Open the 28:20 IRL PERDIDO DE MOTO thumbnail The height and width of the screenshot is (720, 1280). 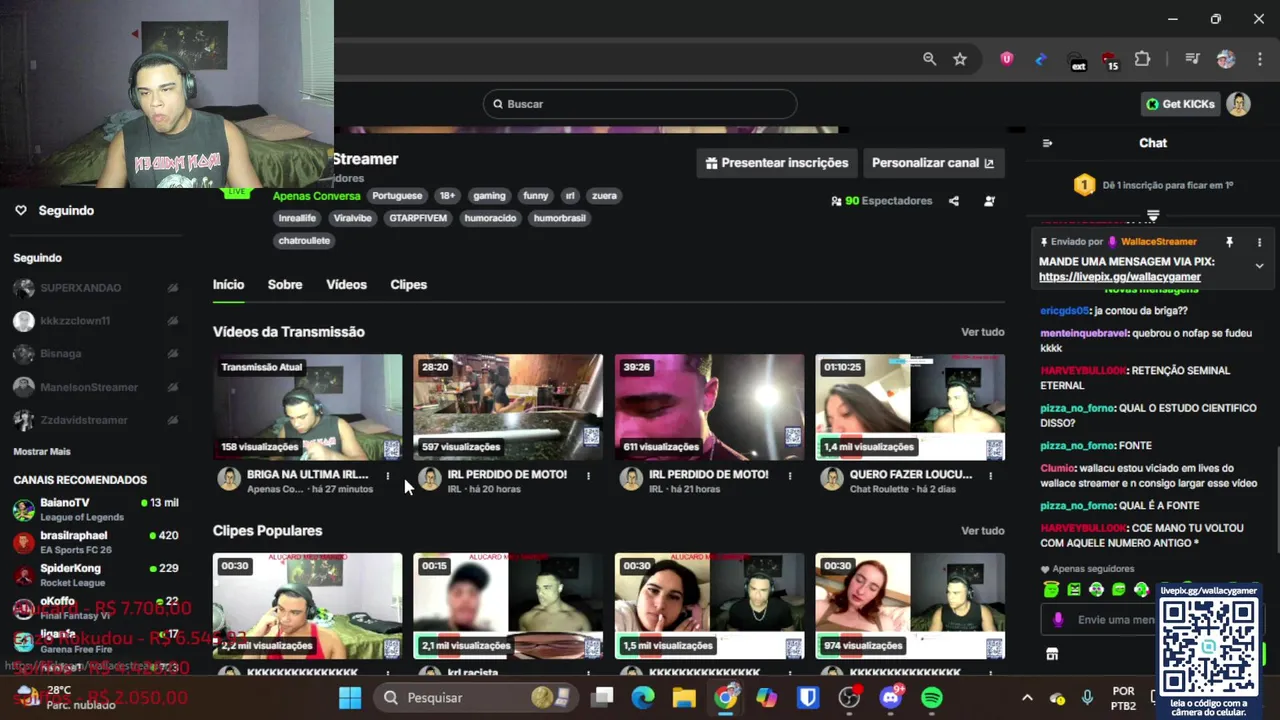(508, 407)
